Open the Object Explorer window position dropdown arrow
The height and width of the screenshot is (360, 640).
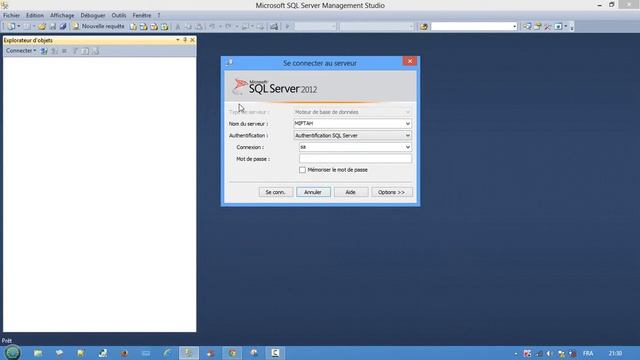click(178, 40)
